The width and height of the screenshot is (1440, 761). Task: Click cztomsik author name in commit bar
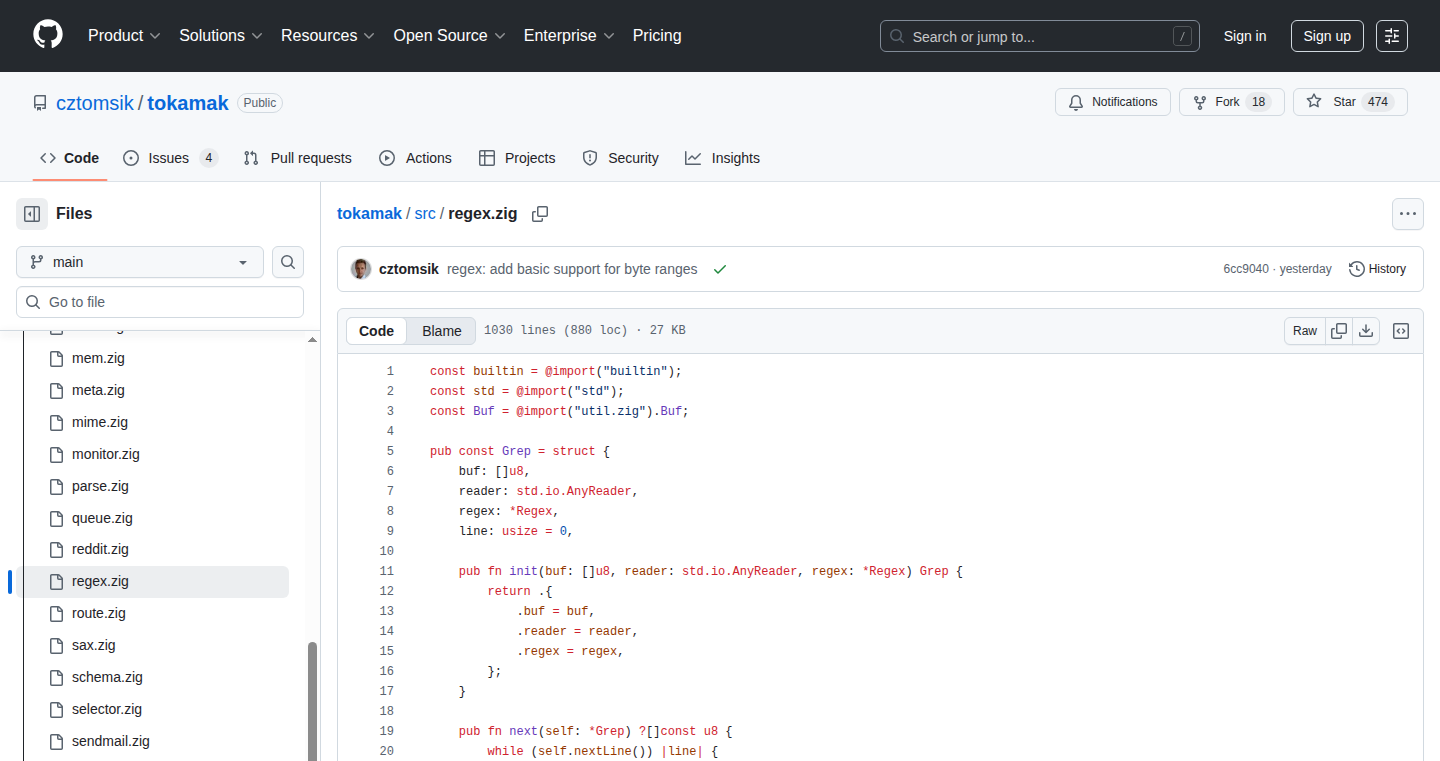click(x=409, y=269)
